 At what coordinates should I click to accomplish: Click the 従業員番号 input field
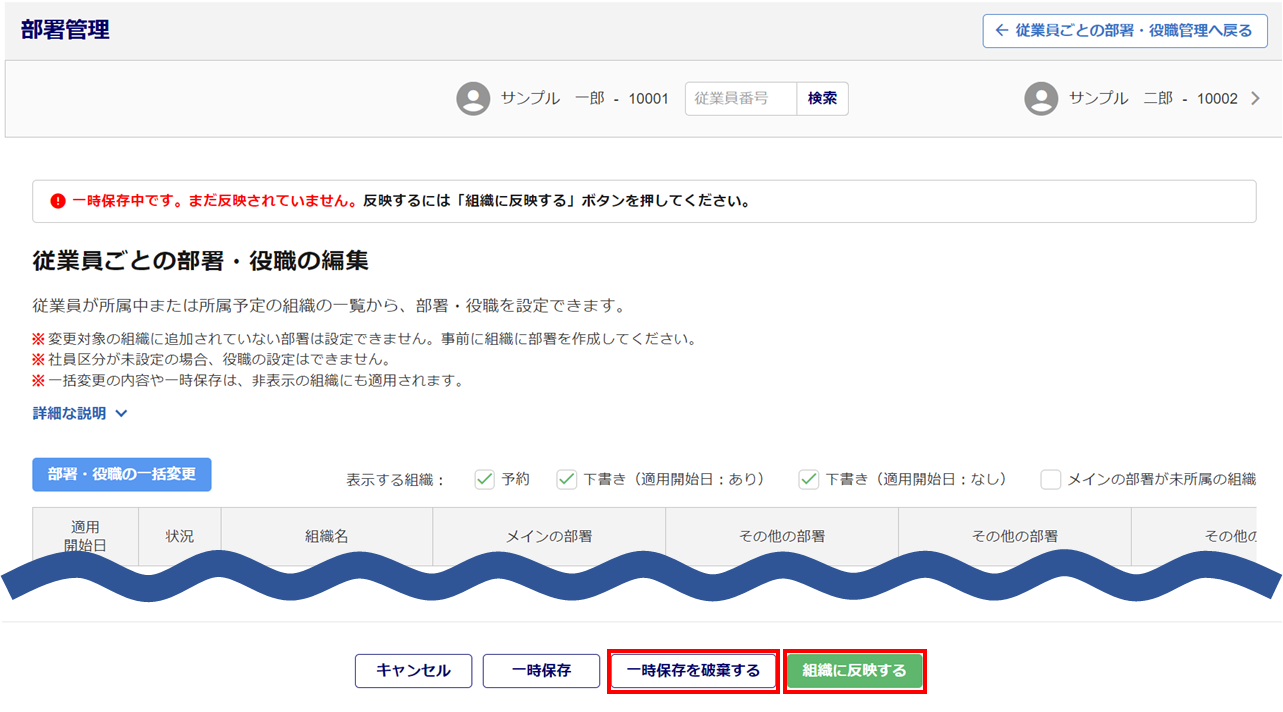[740, 99]
